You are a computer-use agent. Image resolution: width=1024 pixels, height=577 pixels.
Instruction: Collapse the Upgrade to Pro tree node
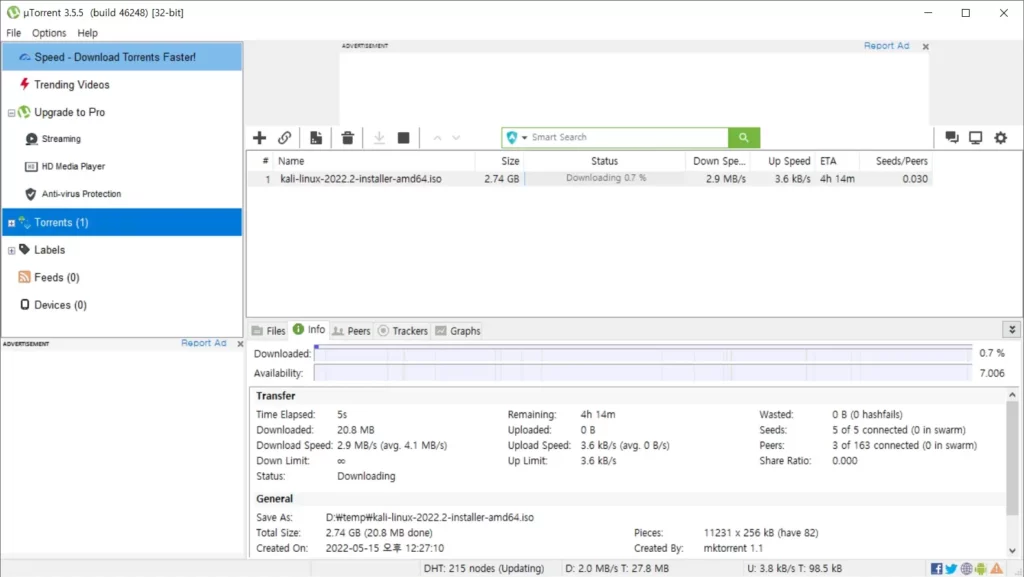(x=11, y=113)
